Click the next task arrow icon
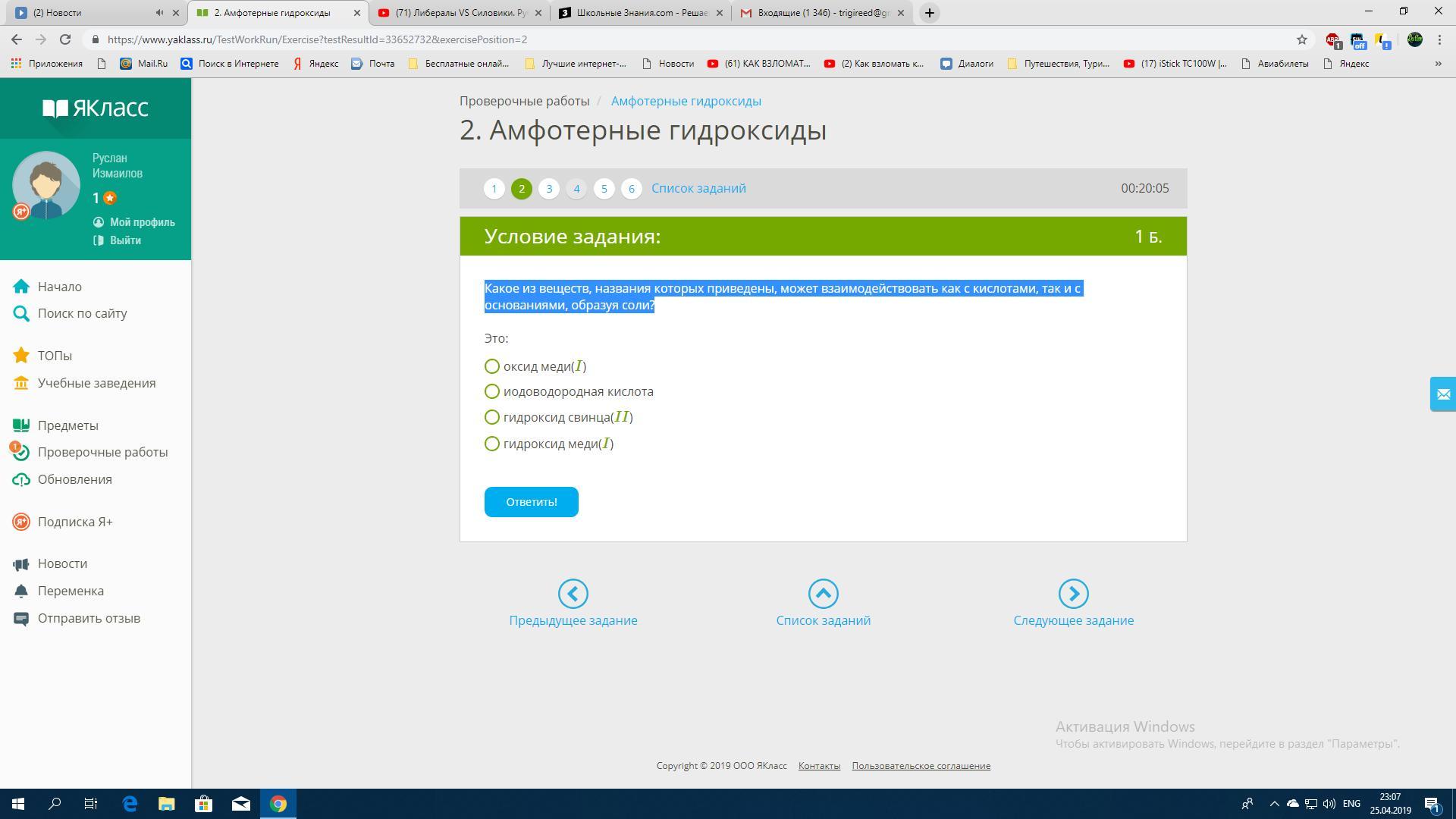Viewport: 1456px width, 819px height. (1073, 594)
